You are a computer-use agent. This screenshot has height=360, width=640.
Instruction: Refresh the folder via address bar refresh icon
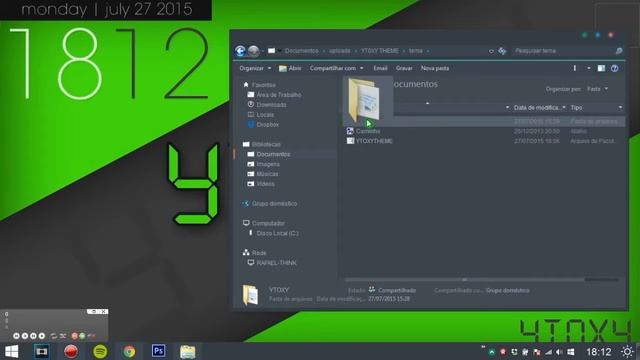(x=502, y=51)
